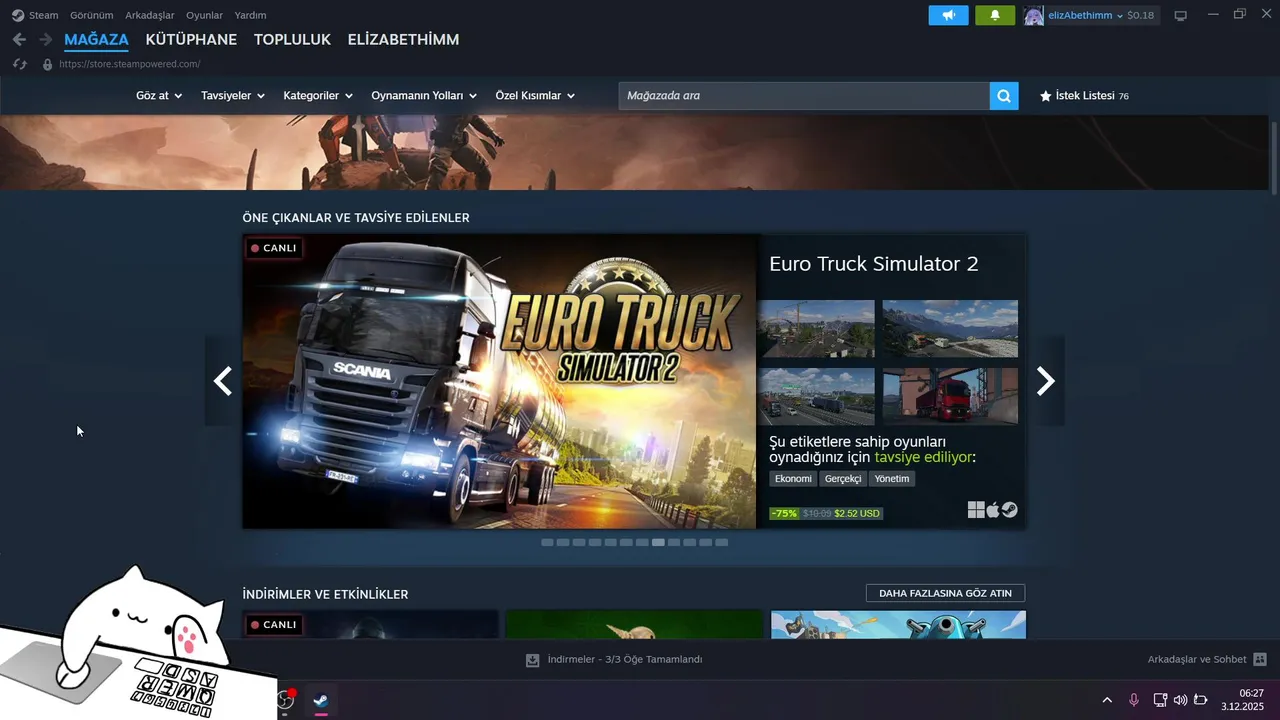Click the microphone icon in system tray
1280x720 pixels.
pos(1134,700)
